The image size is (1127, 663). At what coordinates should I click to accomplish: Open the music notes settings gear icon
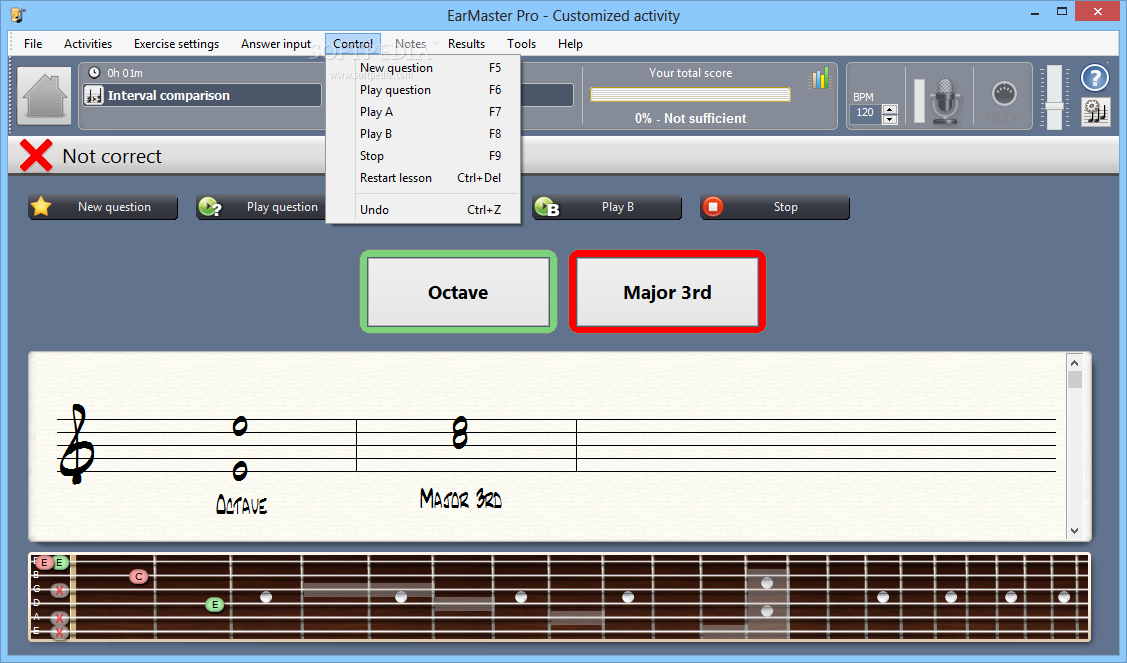1095,112
